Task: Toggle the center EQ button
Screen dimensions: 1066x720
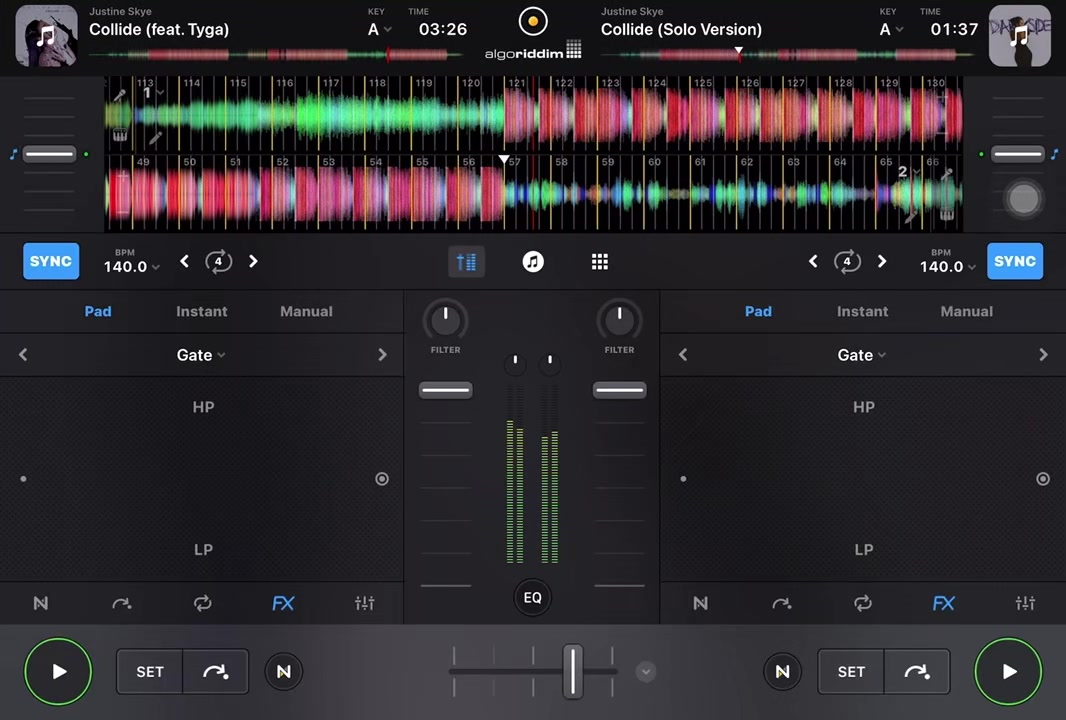Action: tap(532, 598)
